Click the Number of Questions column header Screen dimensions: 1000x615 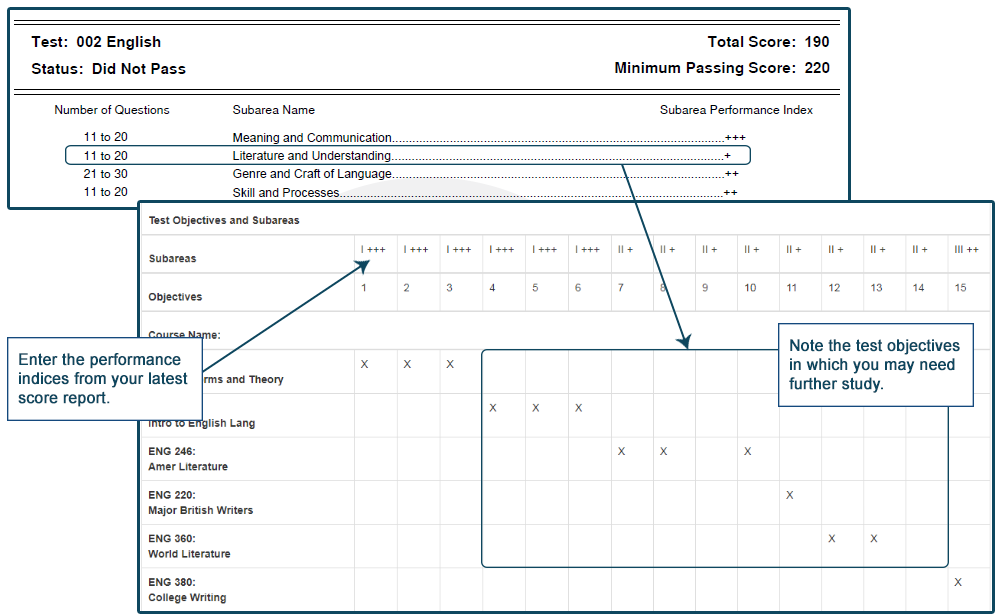click(x=112, y=110)
